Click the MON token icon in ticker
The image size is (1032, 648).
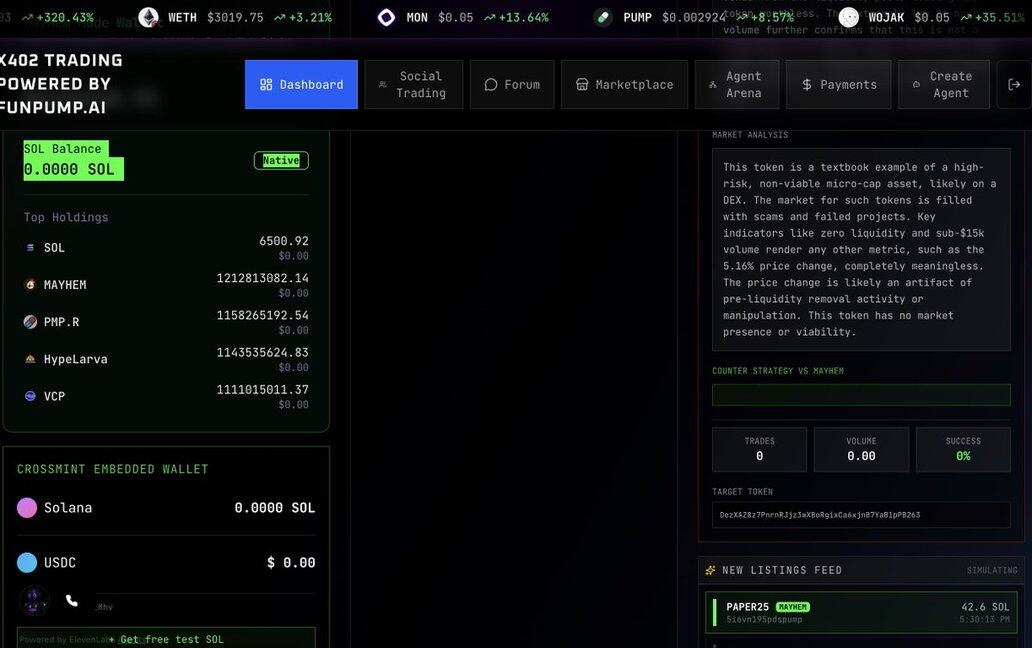click(386, 17)
